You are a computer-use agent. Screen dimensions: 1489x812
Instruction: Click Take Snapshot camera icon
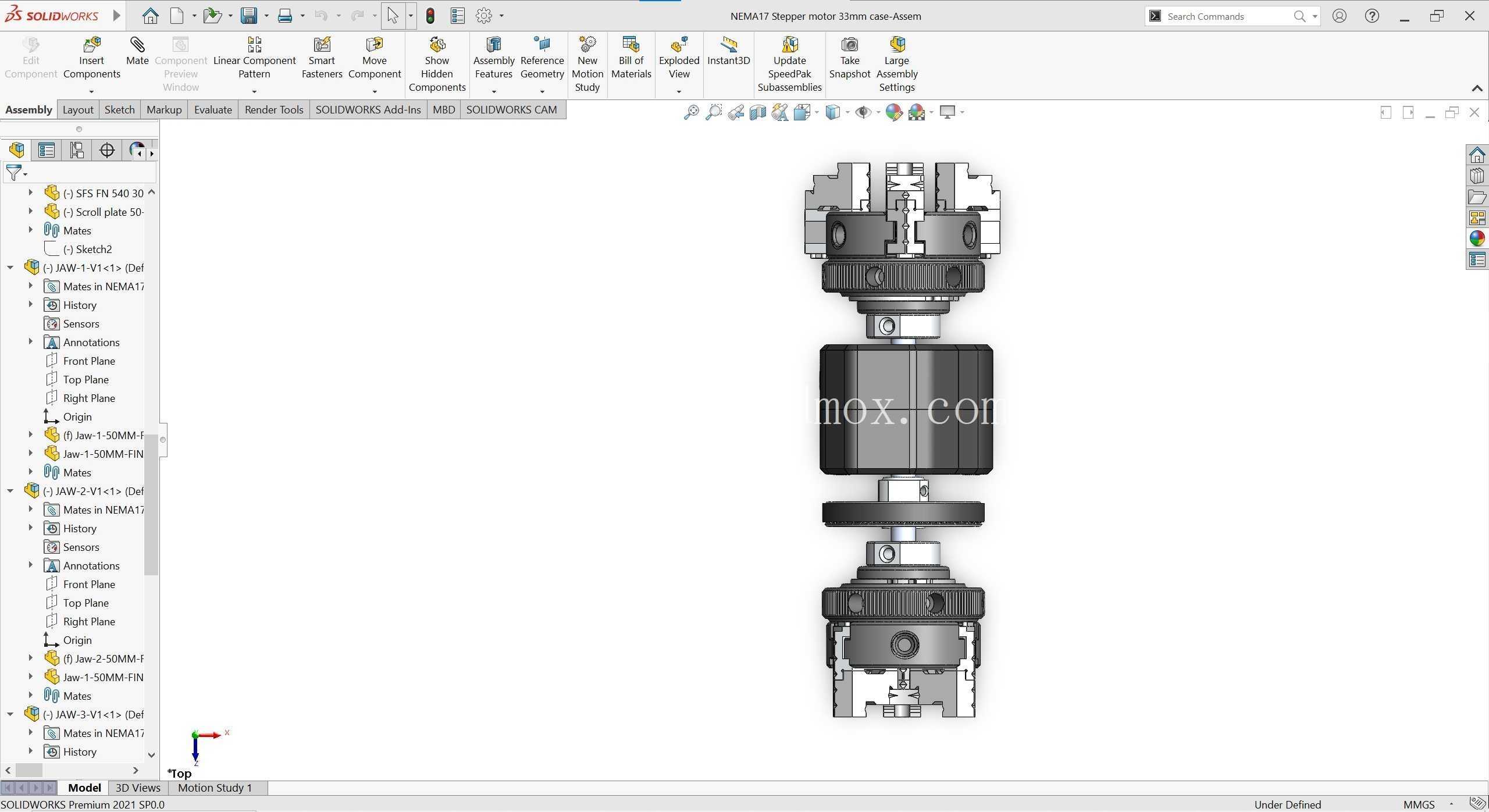849,58
